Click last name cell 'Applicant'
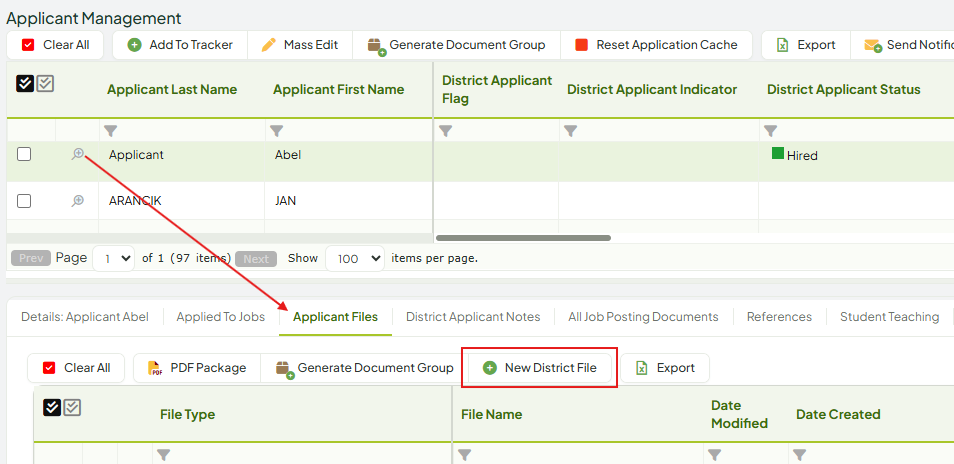The height and width of the screenshot is (464, 954). pyautogui.click(x=136, y=154)
